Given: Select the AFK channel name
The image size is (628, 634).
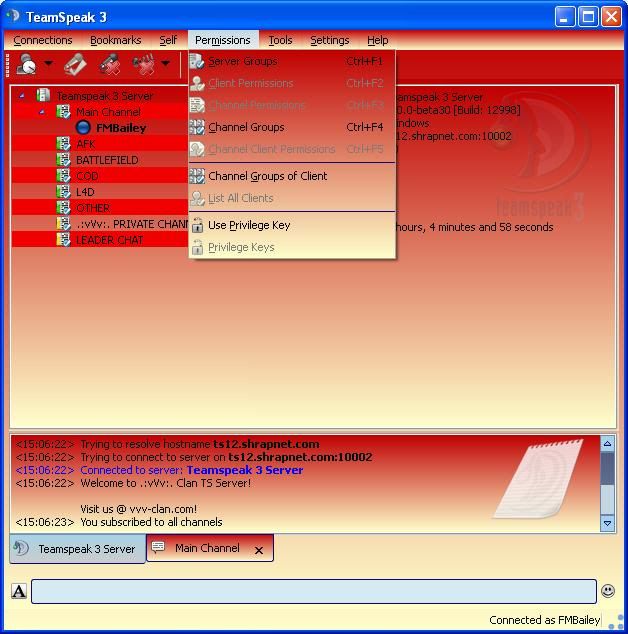Looking at the screenshot, I should pos(85,144).
